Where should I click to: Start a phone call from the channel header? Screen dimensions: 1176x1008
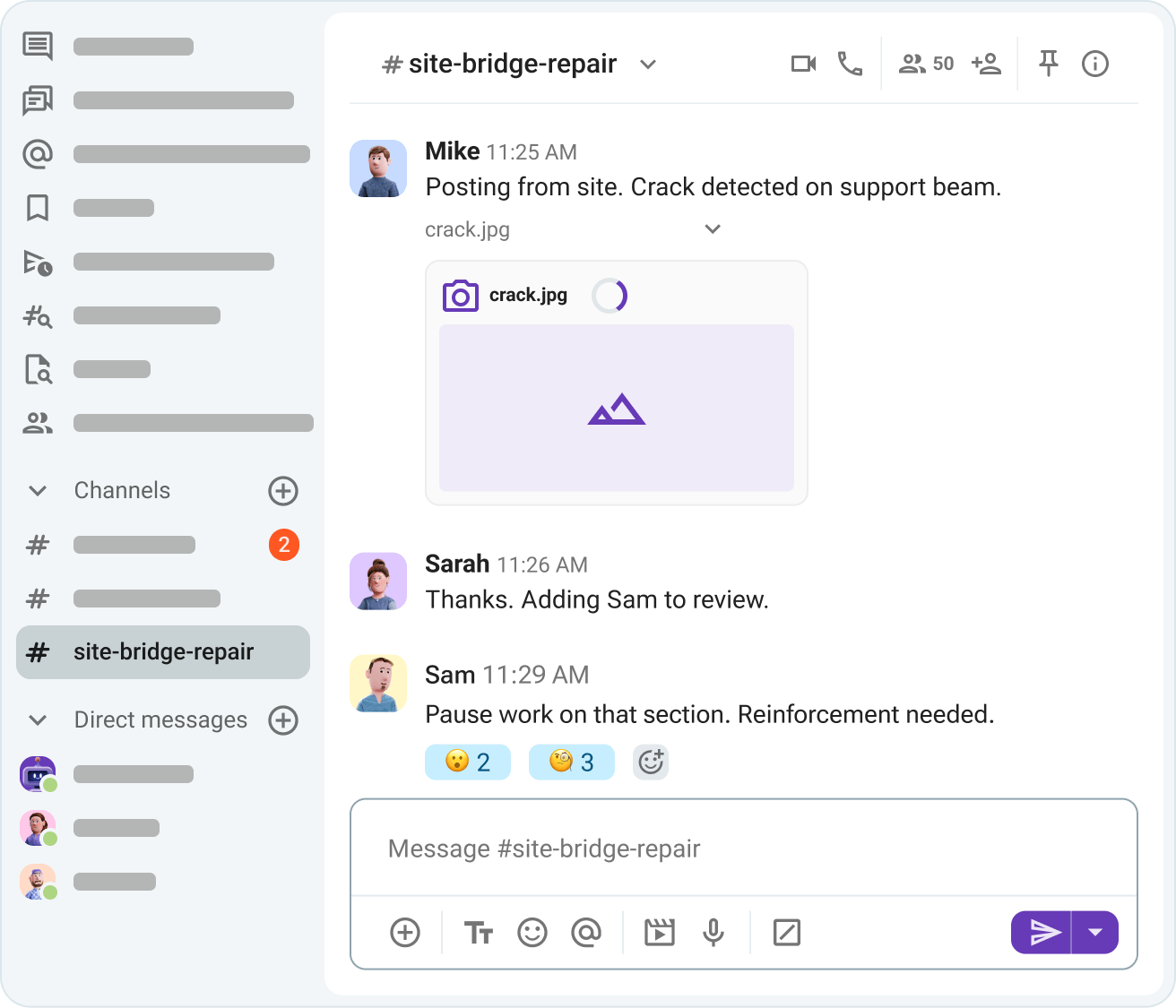pyautogui.click(x=849, y=64)
